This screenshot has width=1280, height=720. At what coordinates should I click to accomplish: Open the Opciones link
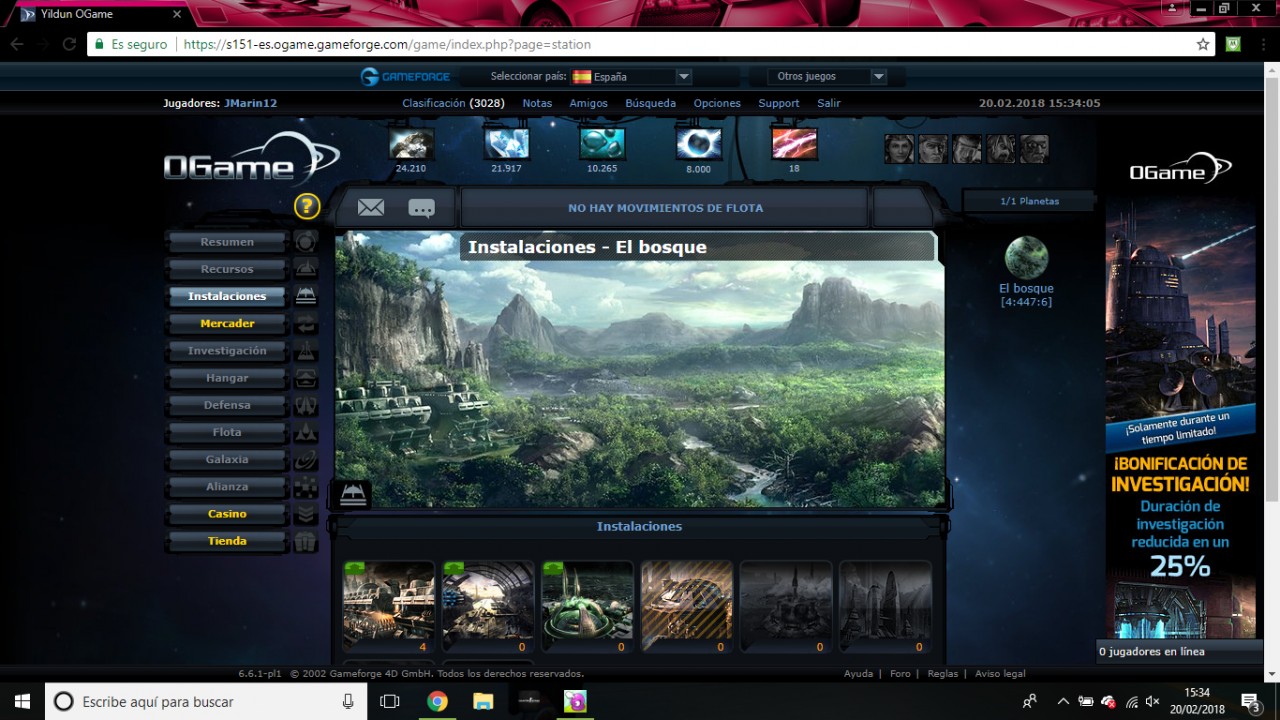[717, 103]
